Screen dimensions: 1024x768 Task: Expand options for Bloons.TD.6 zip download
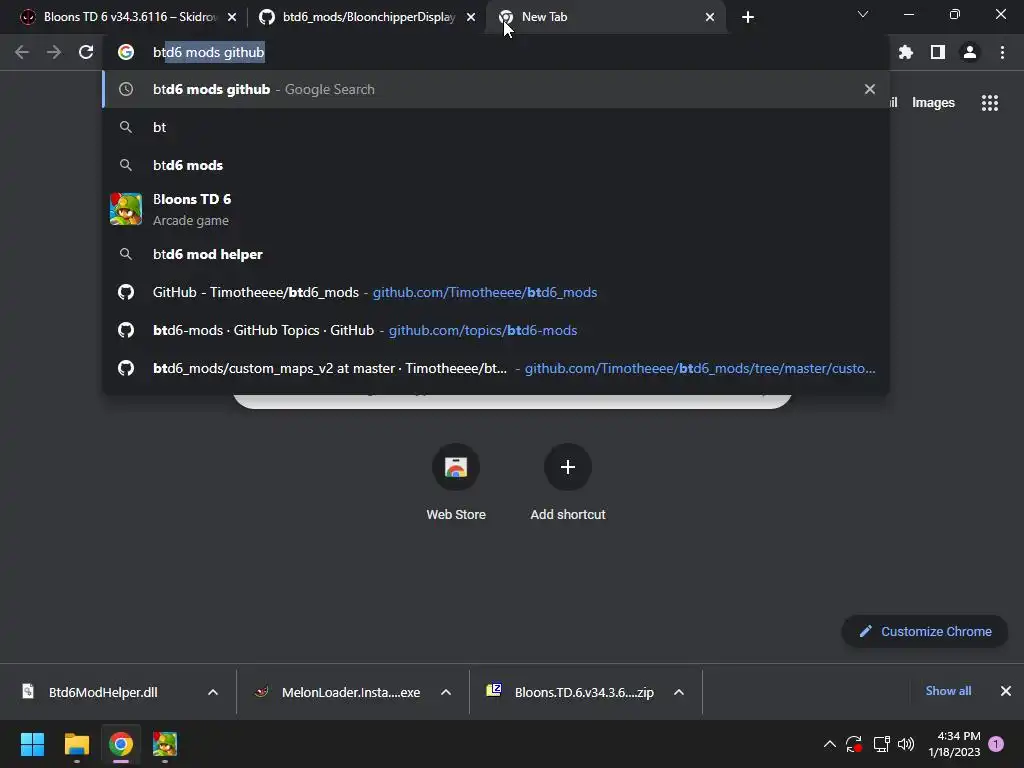click(x=679, y=692)
